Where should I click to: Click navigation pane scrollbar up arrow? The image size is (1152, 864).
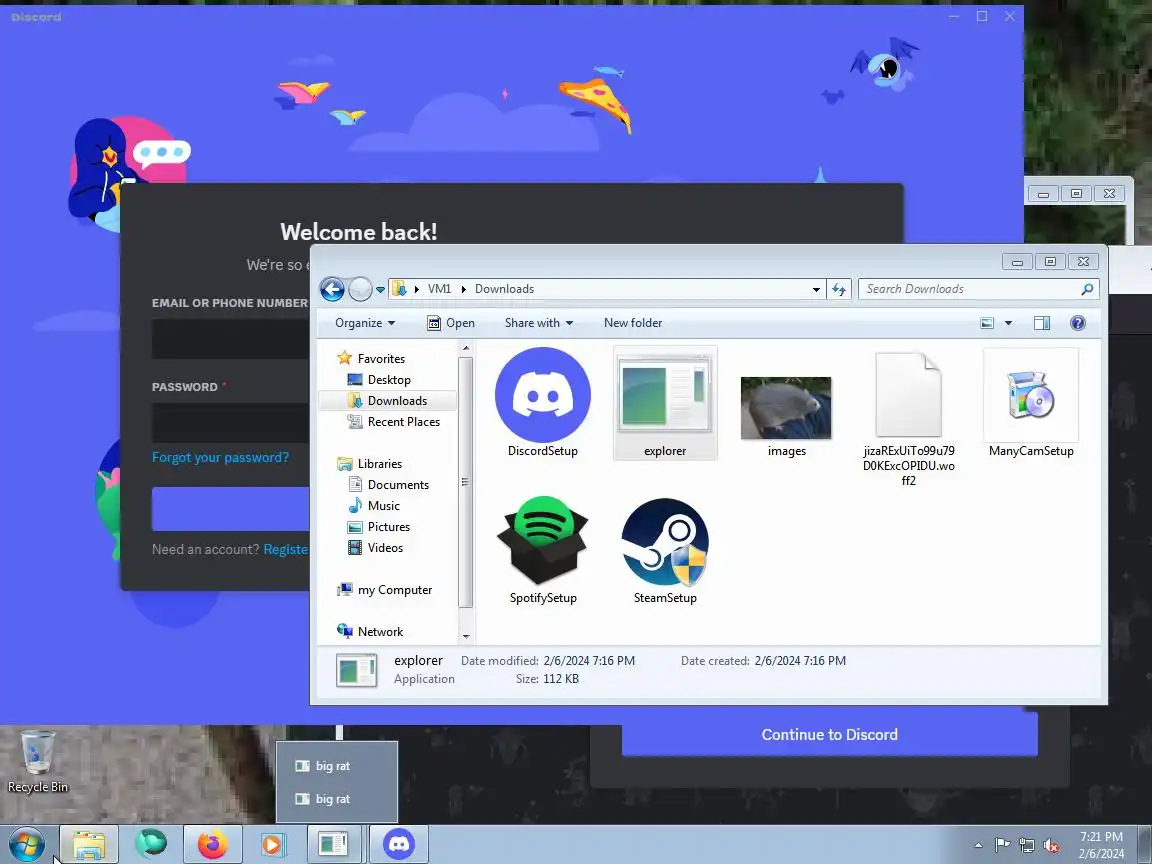point(465,348)
